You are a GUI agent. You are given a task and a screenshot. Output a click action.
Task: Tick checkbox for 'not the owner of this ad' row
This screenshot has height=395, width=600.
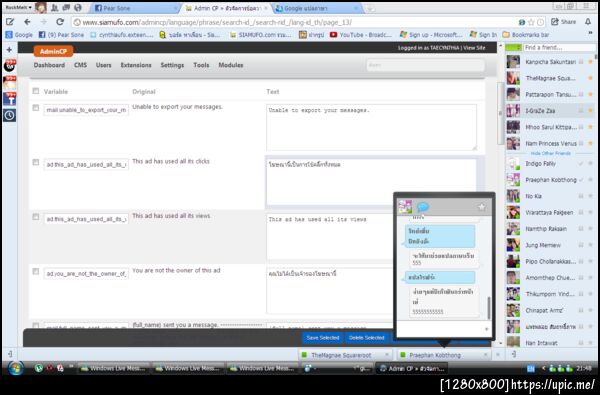[x=36, y=271]
